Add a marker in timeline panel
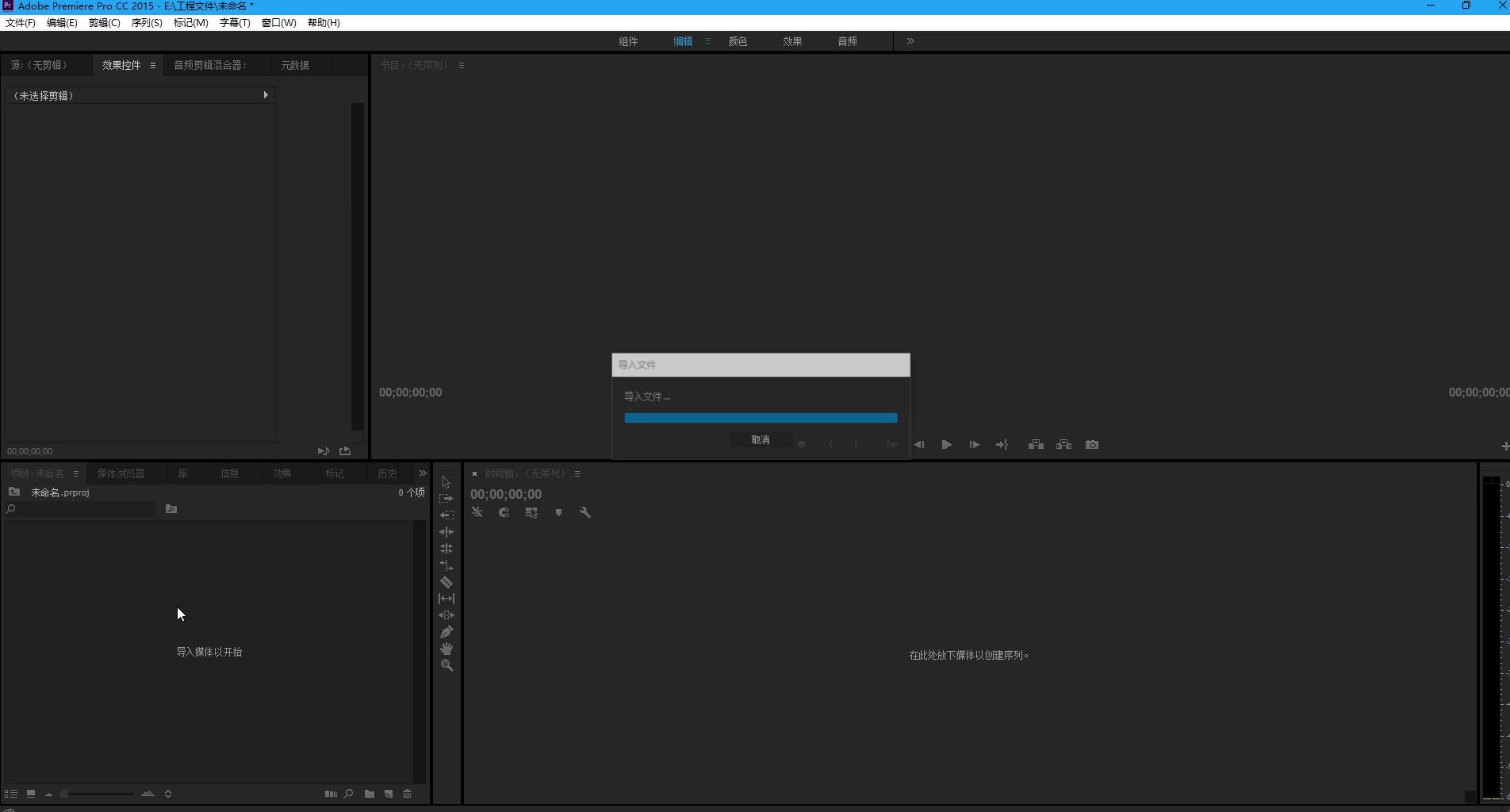The height and width of the screenshot is (812, 1510). (558, 513)
